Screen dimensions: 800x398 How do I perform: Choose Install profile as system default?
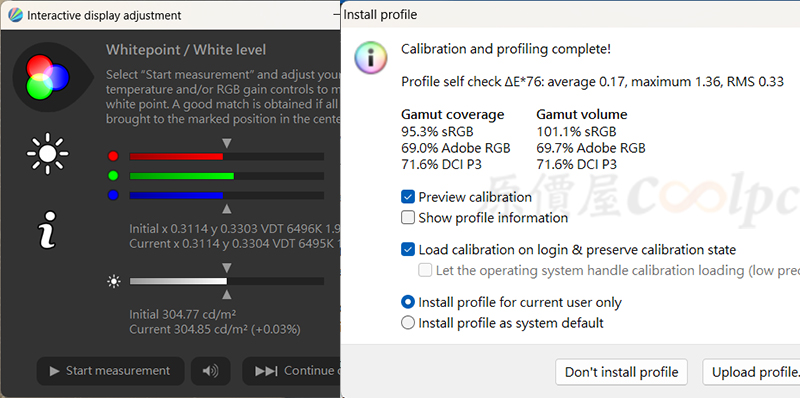pyautogui.click(x=408, y=323)
